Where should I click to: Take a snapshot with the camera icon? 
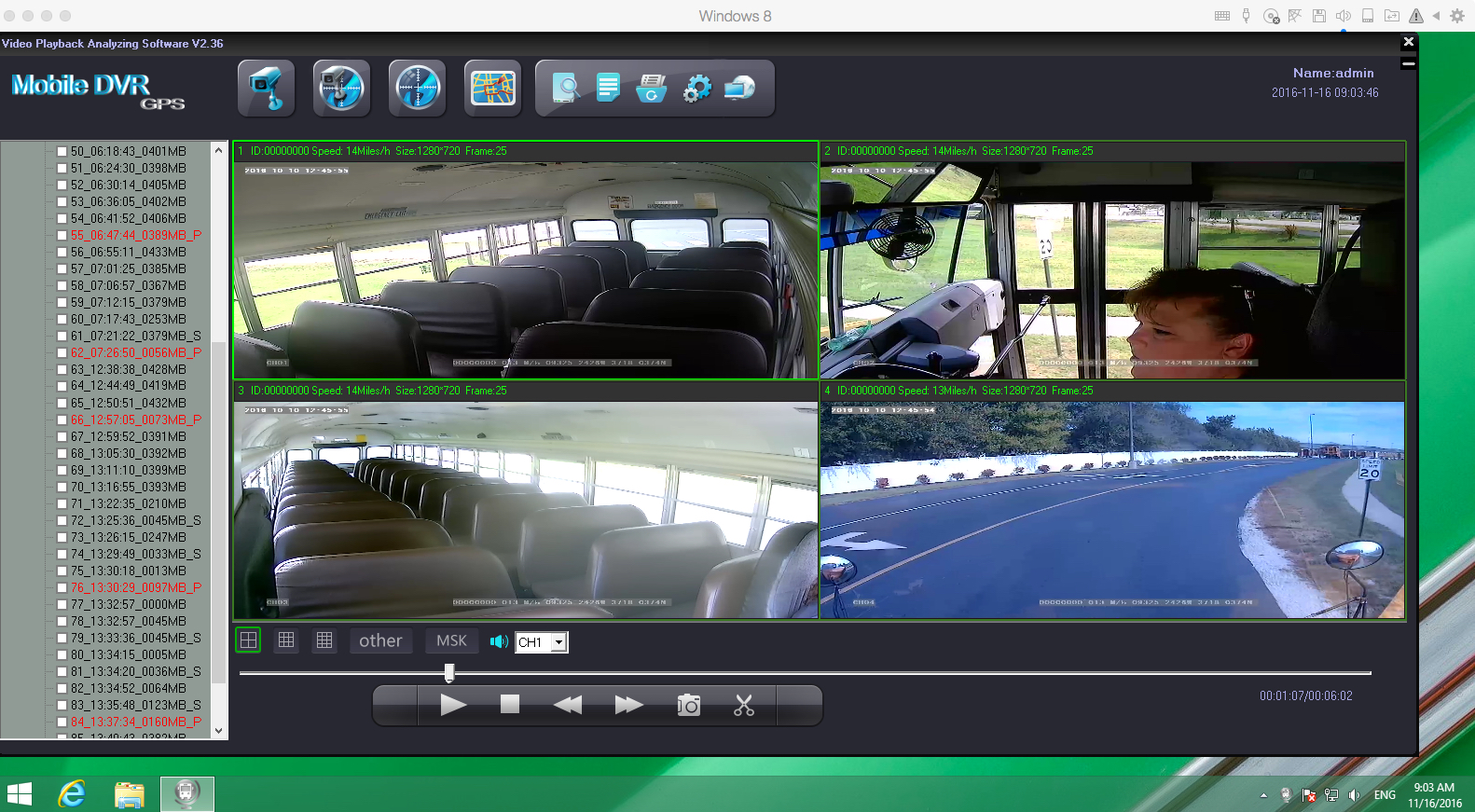688,706
